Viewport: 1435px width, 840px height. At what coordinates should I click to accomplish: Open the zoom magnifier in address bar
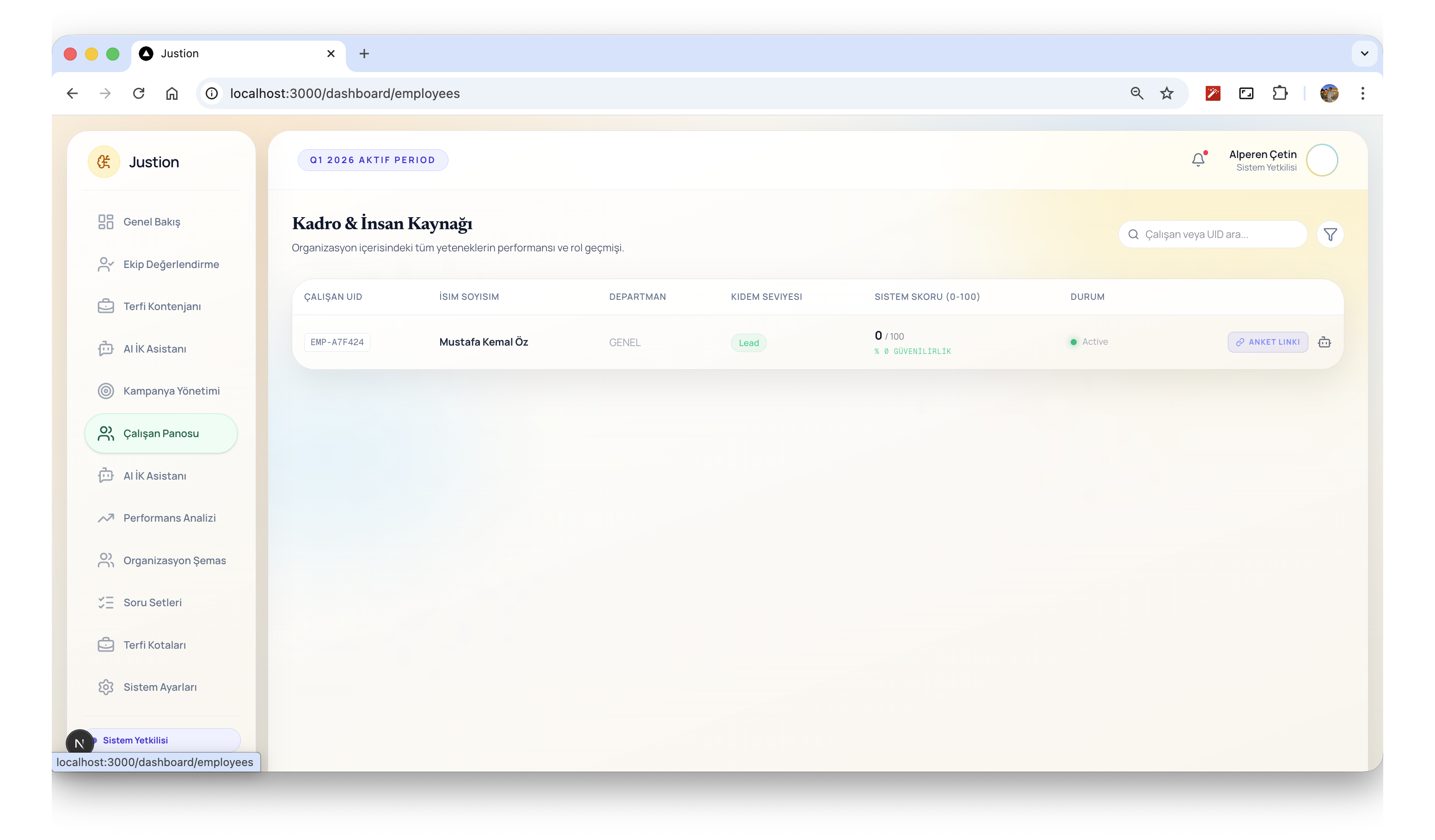click(1137, 93)
